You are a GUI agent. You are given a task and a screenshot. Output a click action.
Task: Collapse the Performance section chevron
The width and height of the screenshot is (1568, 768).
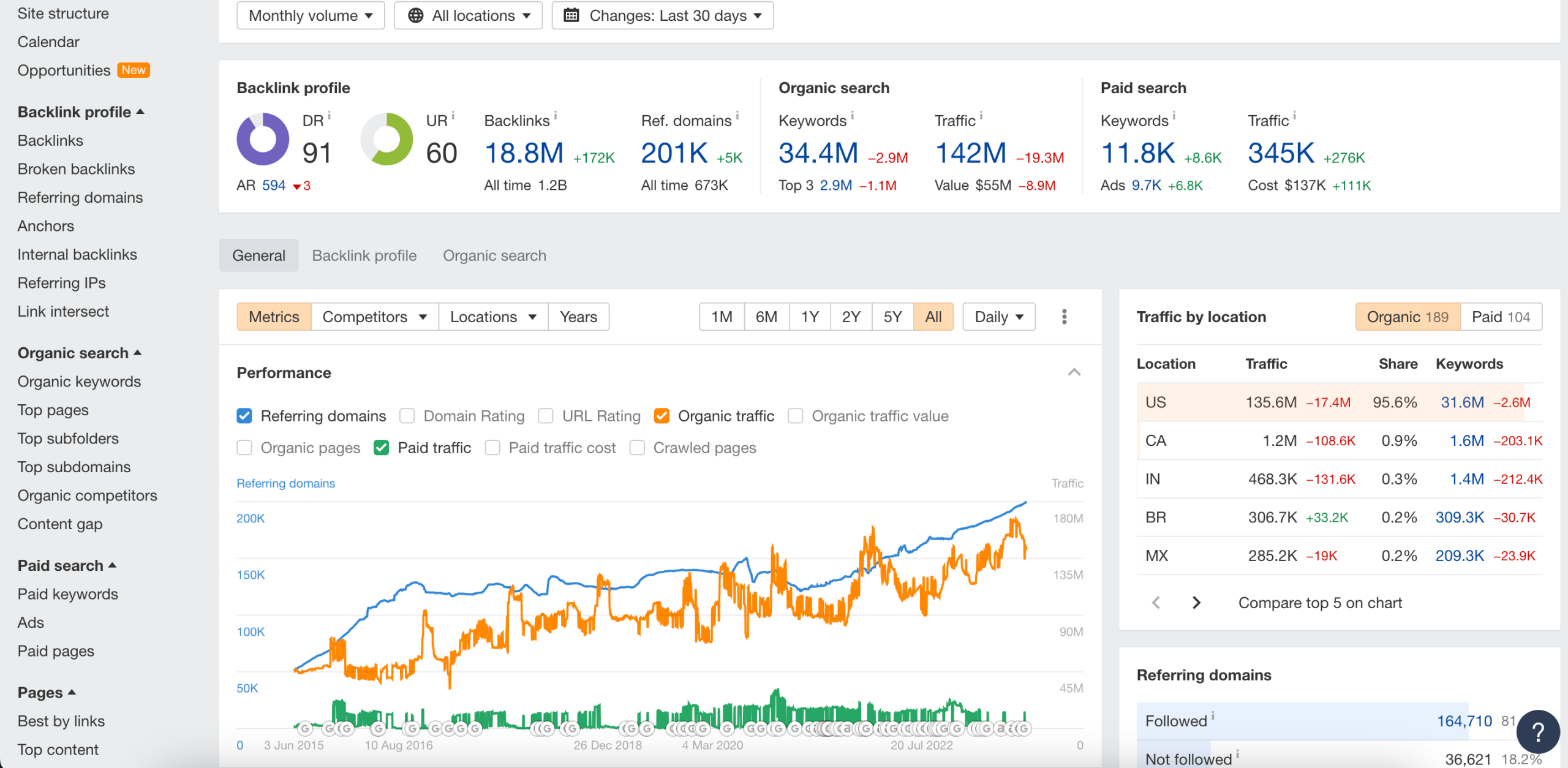(1074, 372)
